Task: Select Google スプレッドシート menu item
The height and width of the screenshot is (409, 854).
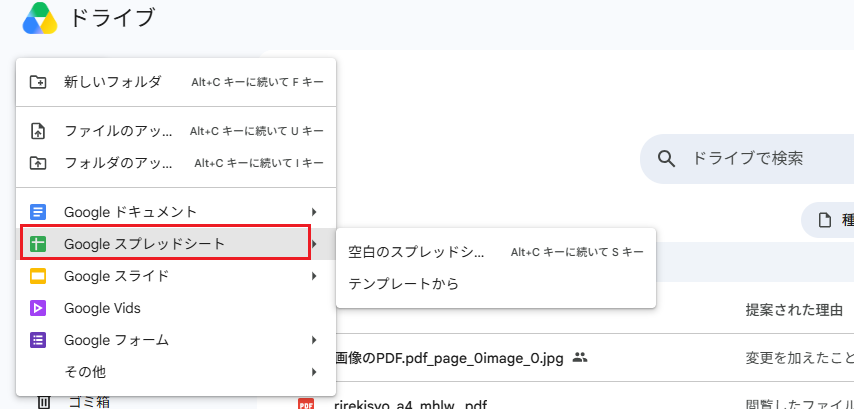Action: pos(176,243)
